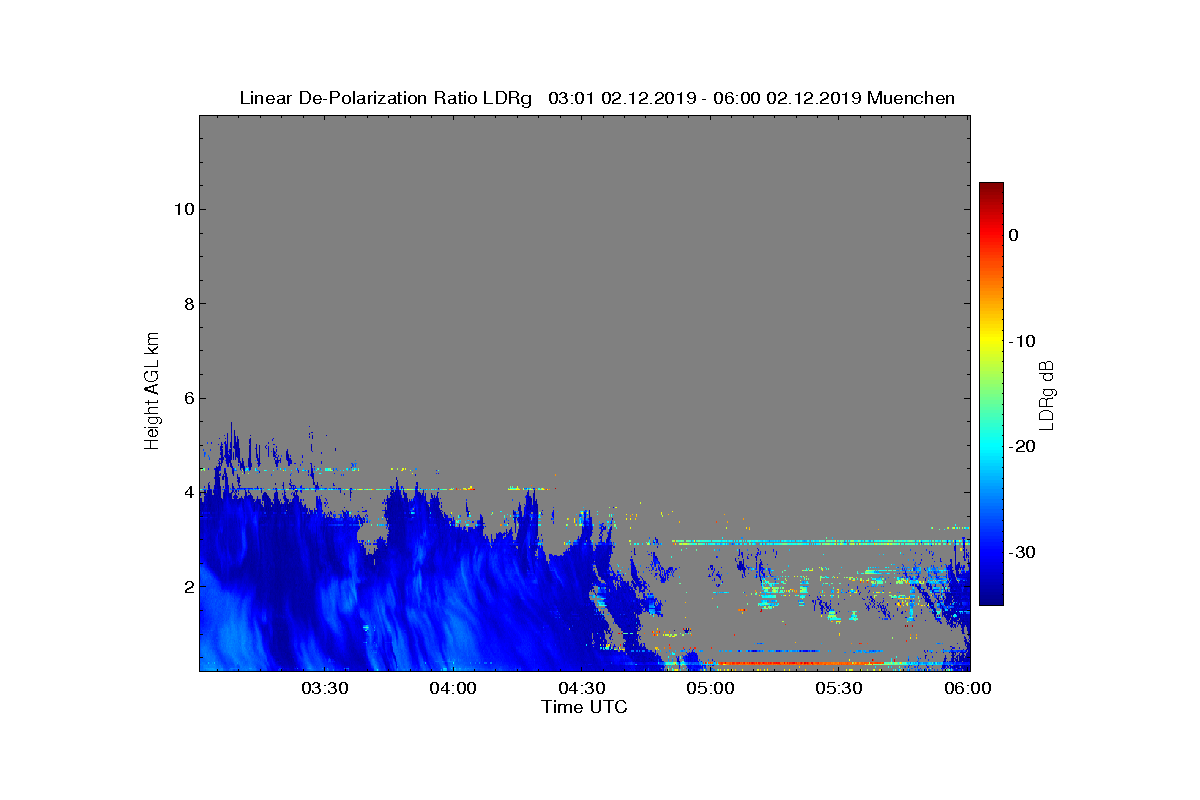The width and height of the screenshot is (1200, 800).
Task: Click the 03:30 time tick label
Action: coord(325,688)
